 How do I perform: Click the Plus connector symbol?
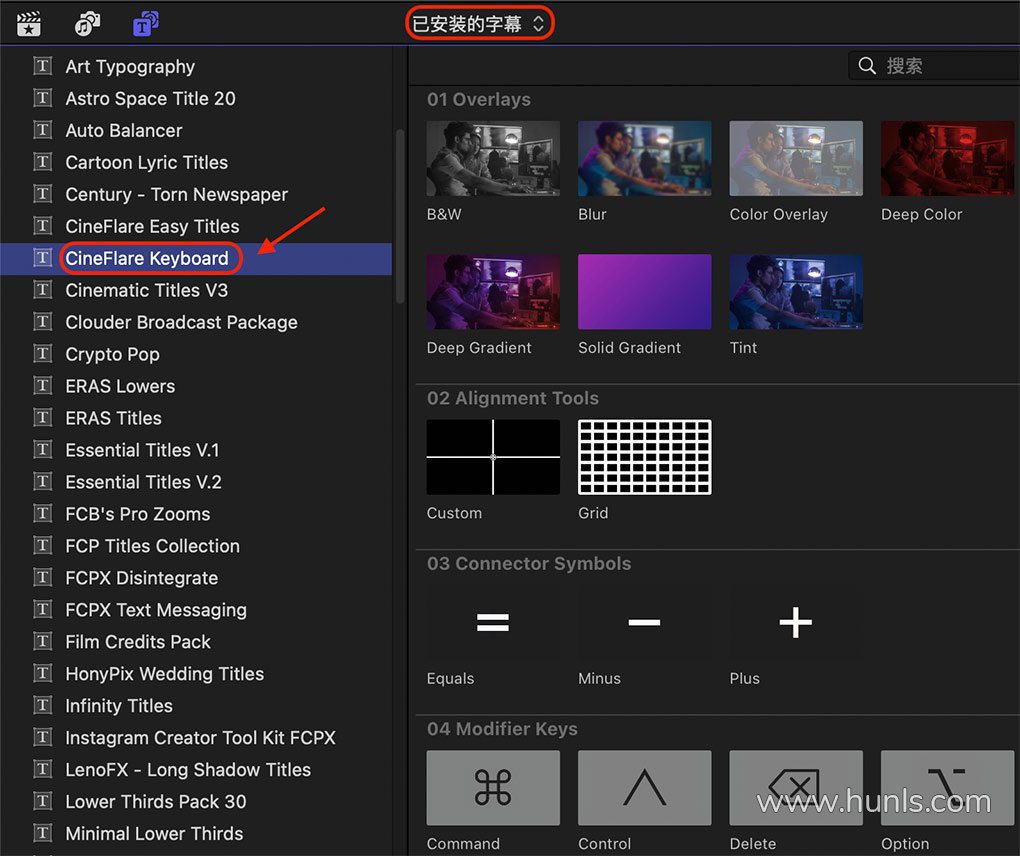795,623
